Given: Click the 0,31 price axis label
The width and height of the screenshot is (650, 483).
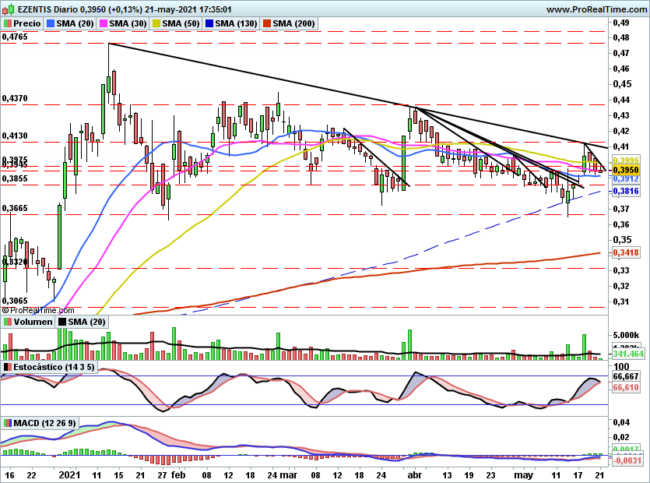Looking at the screenshot, I should [621, 301].
